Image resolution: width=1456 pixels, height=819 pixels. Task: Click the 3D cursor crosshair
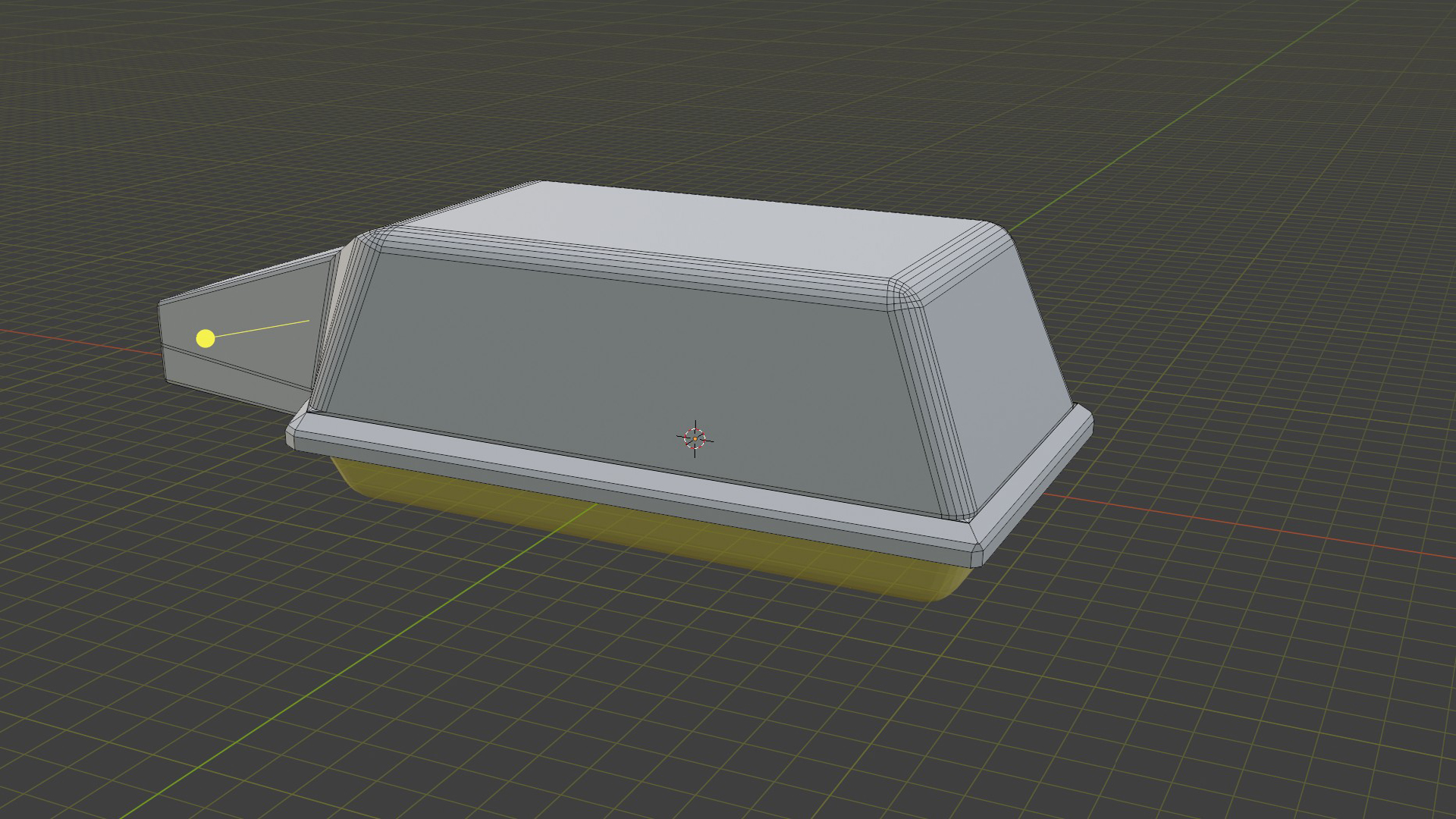tap(695, 438)
